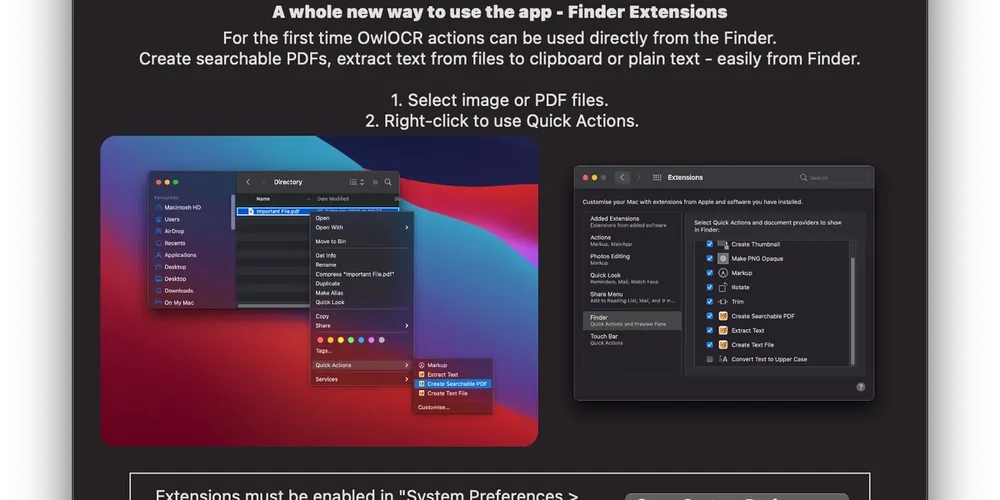The width and height of the screenshot is (1000, 500).
Task: Enable the Convert Text to Upper Case checkbox
Action: 709,359
